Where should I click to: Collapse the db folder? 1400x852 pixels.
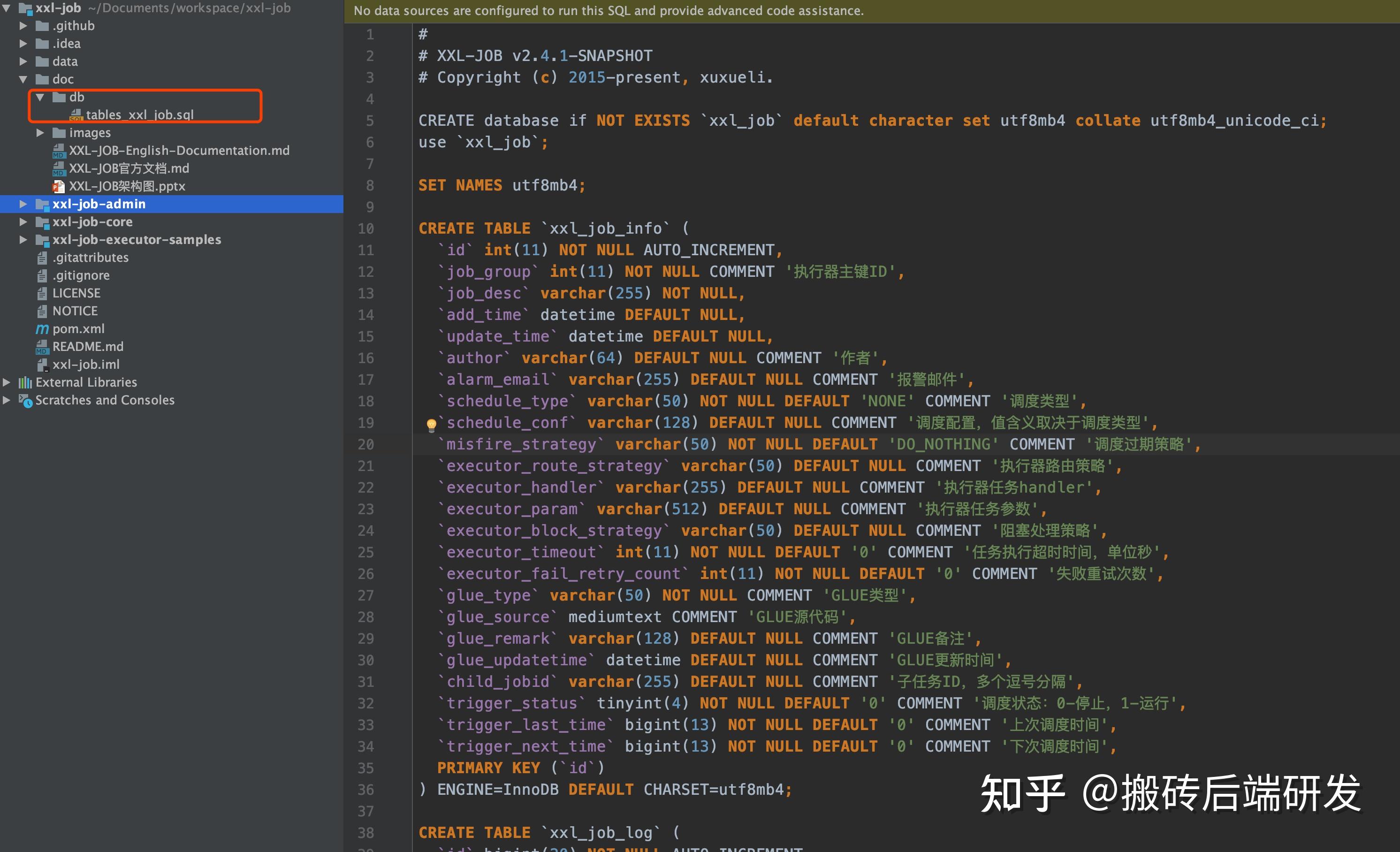(40, 97)
